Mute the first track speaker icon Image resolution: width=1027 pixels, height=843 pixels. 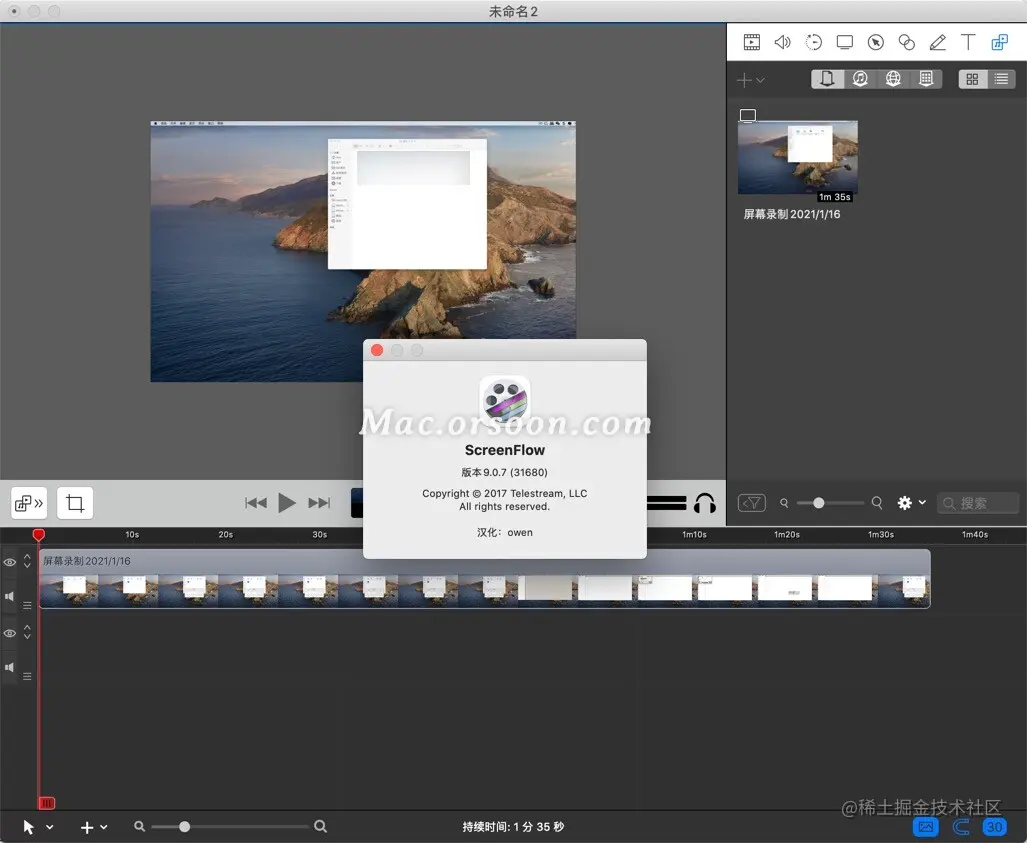[x=9, y=596]
